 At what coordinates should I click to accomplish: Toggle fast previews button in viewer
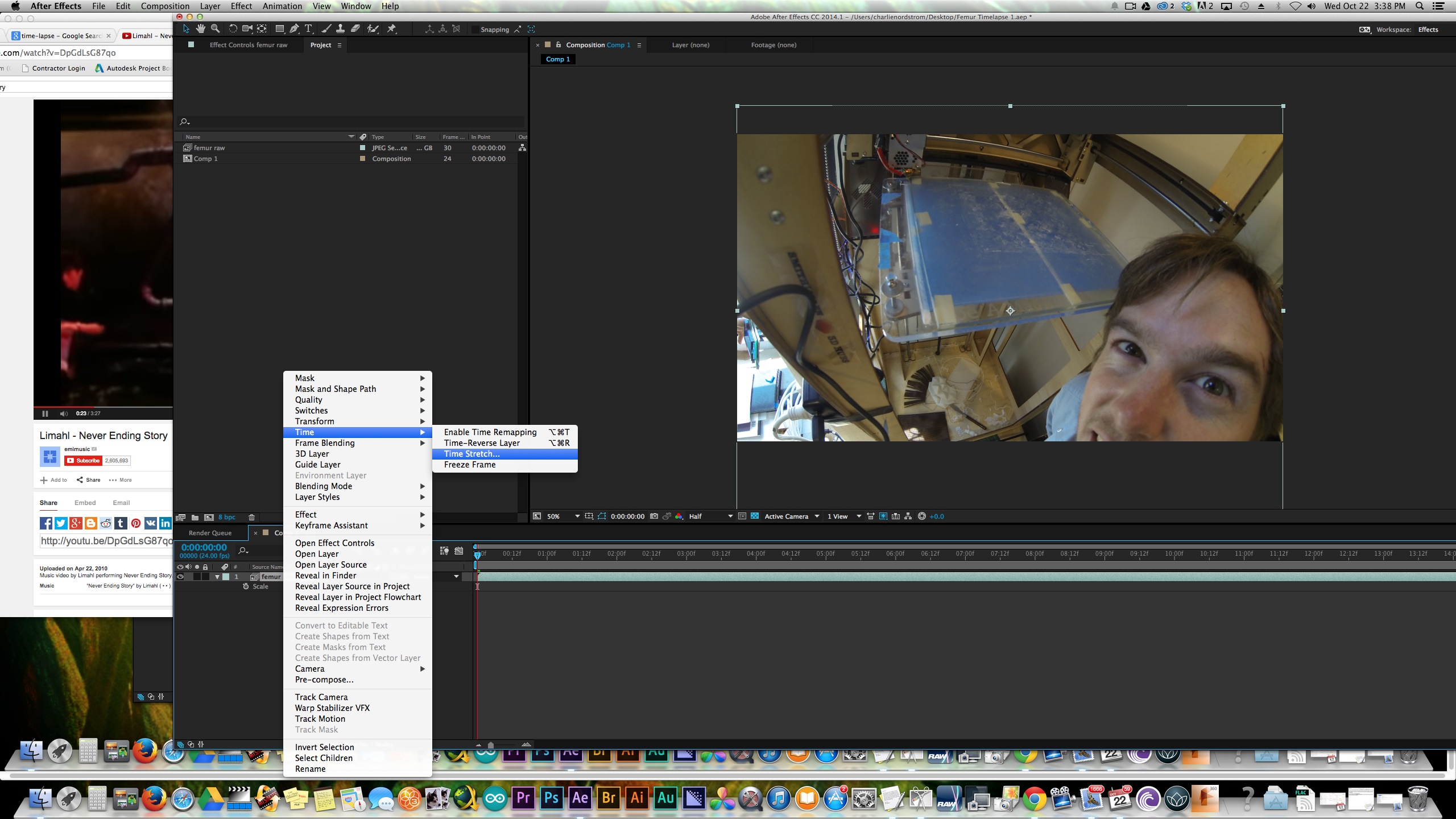[x=883, y=516]
